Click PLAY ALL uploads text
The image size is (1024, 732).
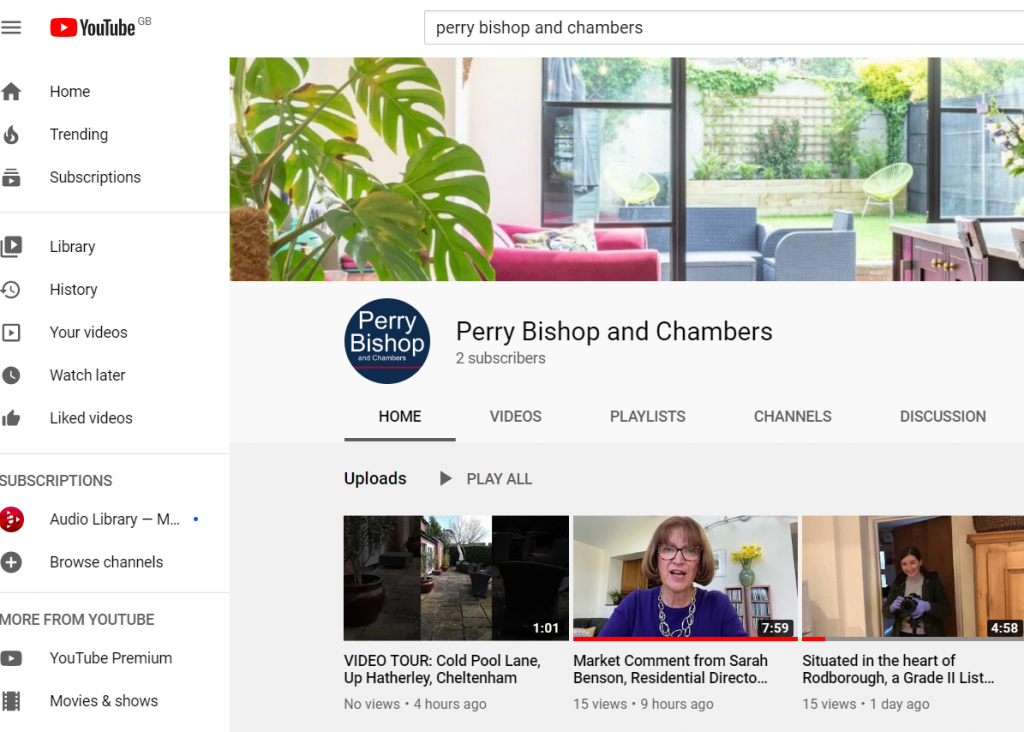(499, 479)
